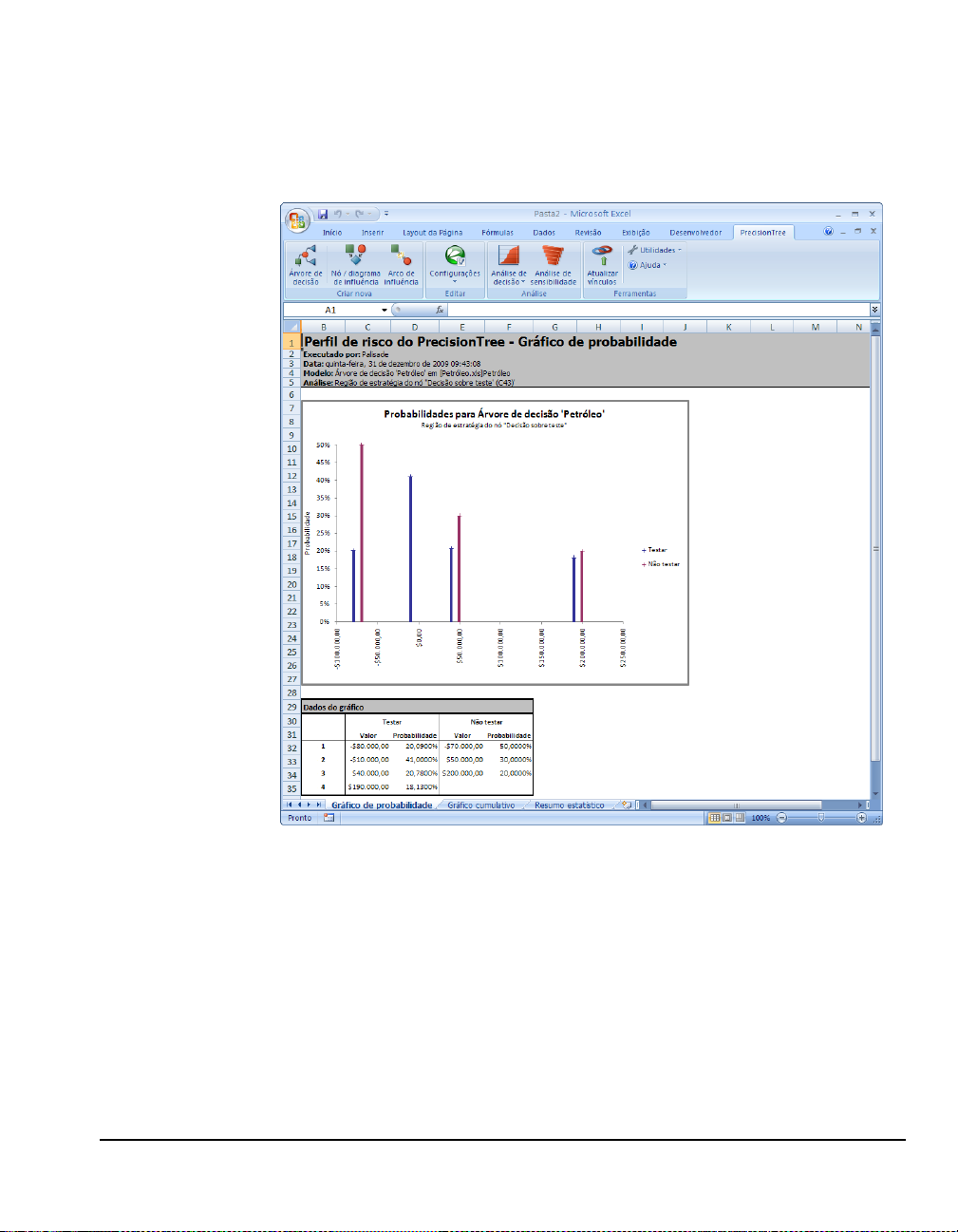Click the 'Não testar' legend entry
This screenshot has width=958, height=1232.
point(661,564)
